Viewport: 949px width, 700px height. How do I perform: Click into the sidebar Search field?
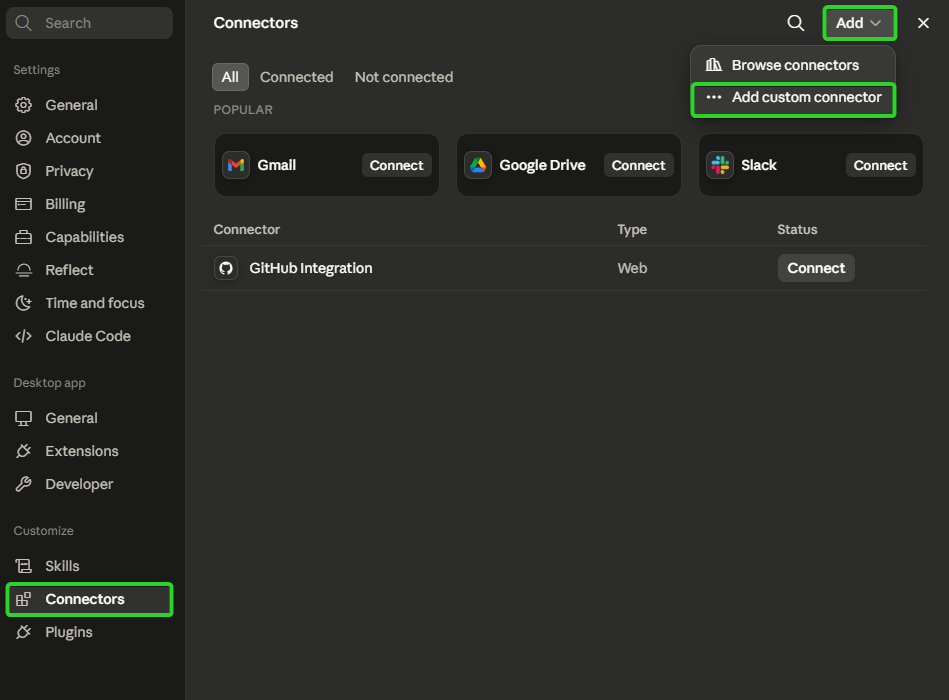pos(90,23)
